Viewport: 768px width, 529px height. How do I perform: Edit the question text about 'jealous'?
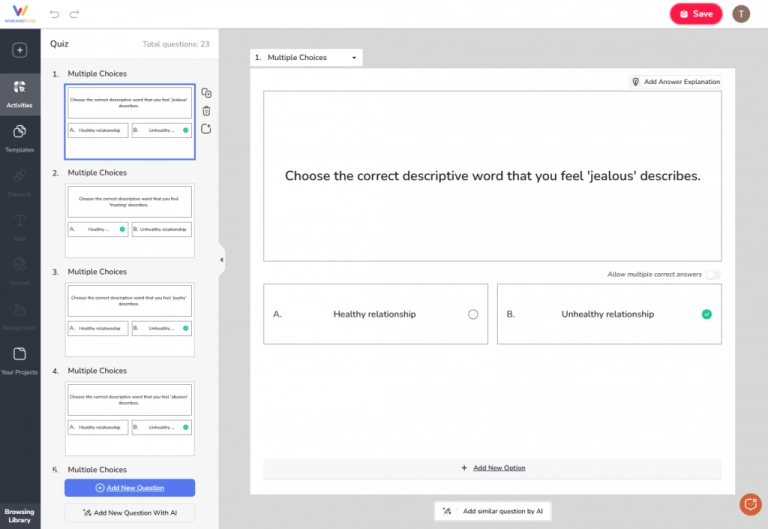click(492, 176)
